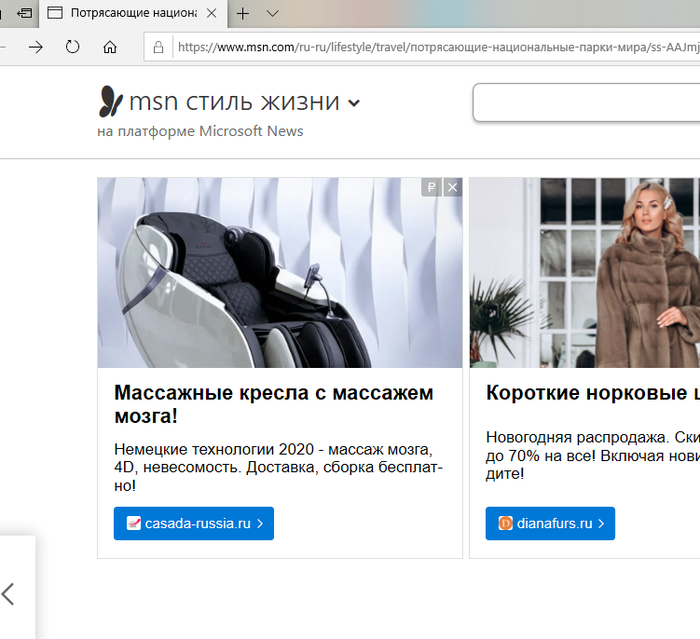Click the set tabs aside icon
The width and height of the screenshot is (700, 639).
[25, 13]
